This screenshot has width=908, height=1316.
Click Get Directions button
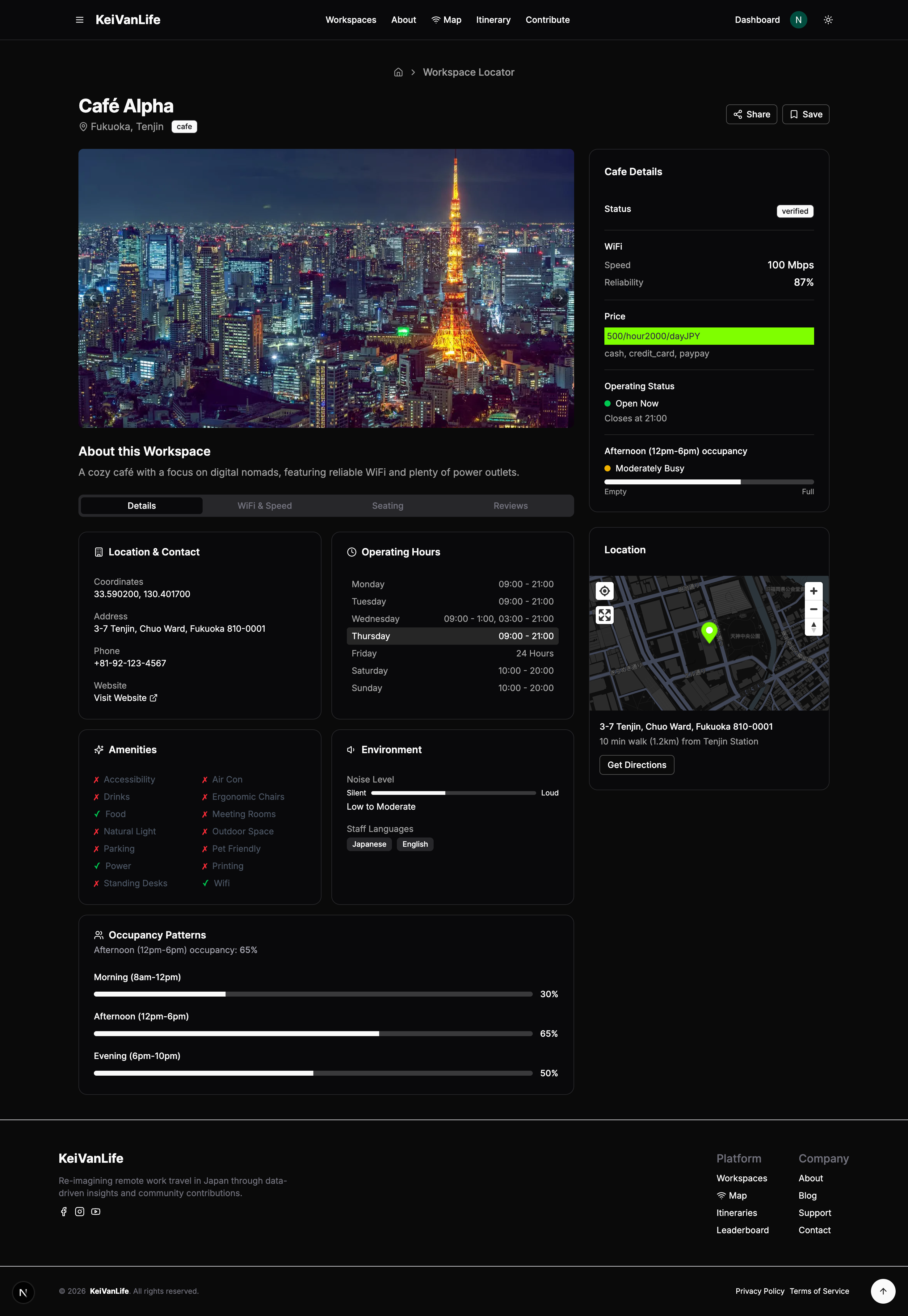coord(637,765)
